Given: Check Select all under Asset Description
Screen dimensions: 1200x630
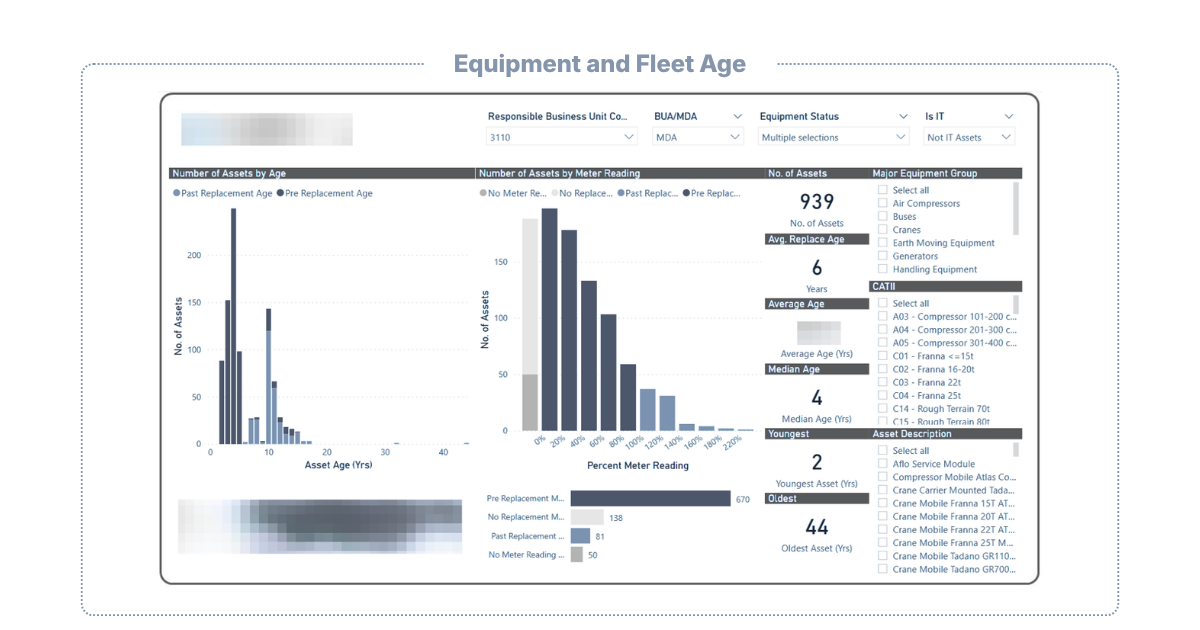Looking at the screenshot, I should click(883, 450).
